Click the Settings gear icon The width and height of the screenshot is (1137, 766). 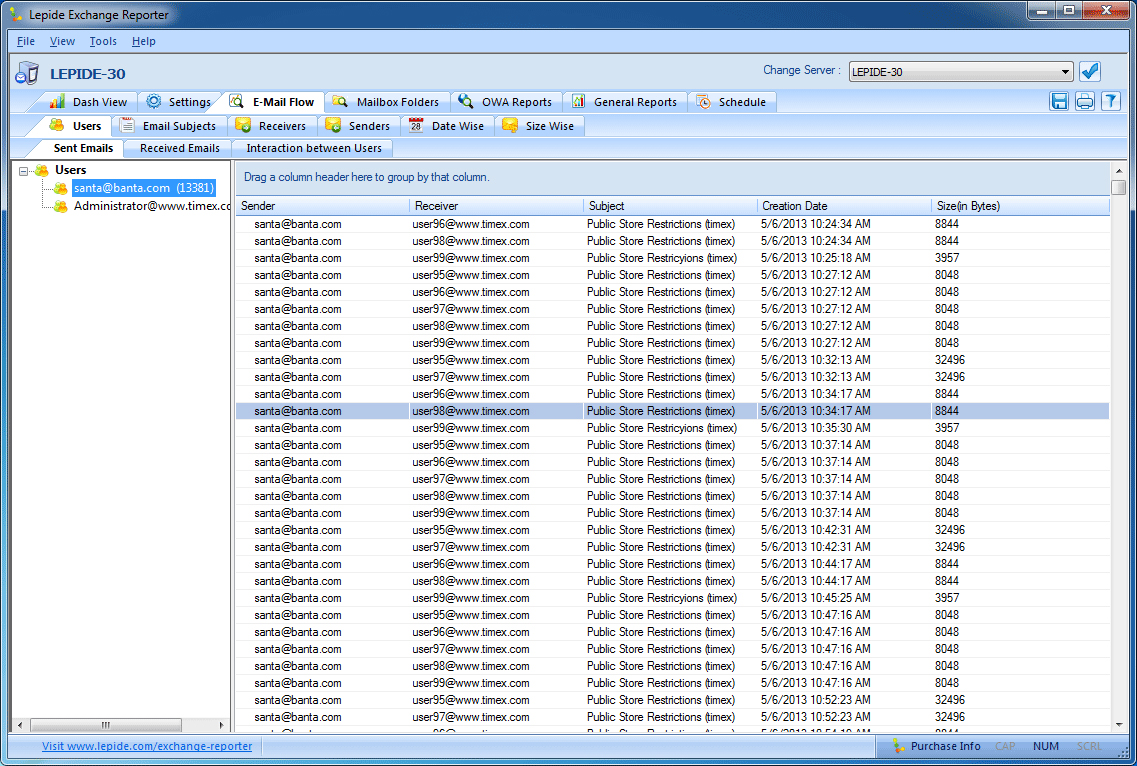[154, 102]
